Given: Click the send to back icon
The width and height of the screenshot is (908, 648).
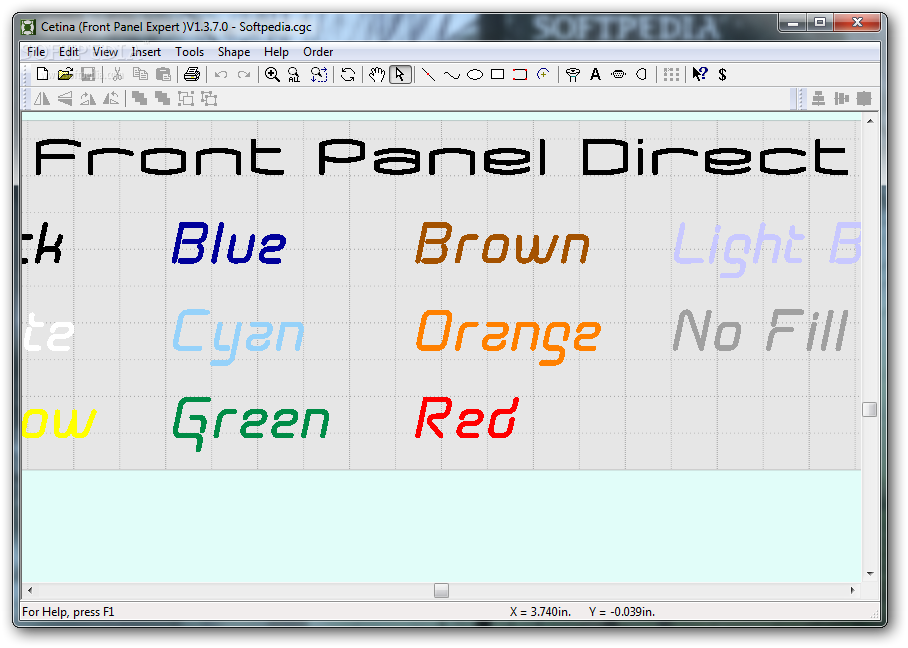Looking at the screenshot, I should point(163,98).
